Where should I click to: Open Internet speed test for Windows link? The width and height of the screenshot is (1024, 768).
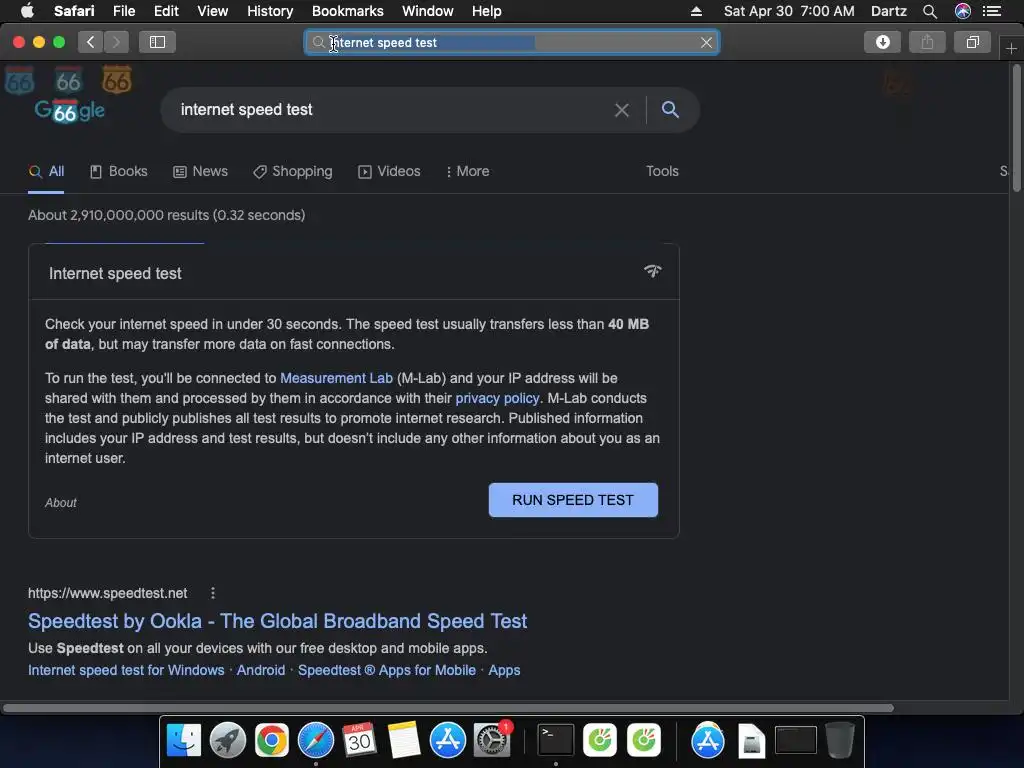pos(126,670)
